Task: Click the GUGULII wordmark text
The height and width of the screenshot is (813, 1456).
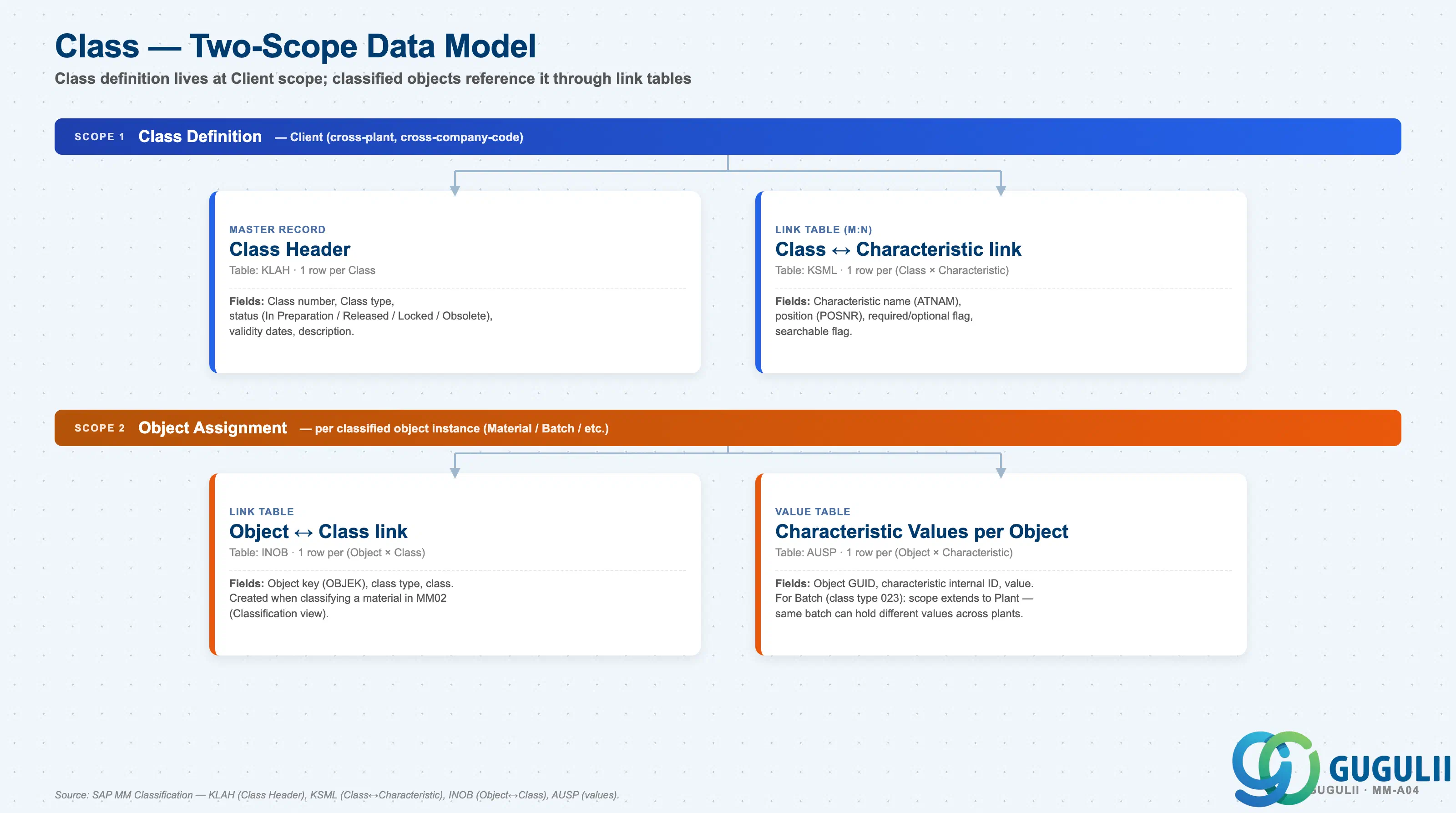Action: click(x=1389, y=769)
